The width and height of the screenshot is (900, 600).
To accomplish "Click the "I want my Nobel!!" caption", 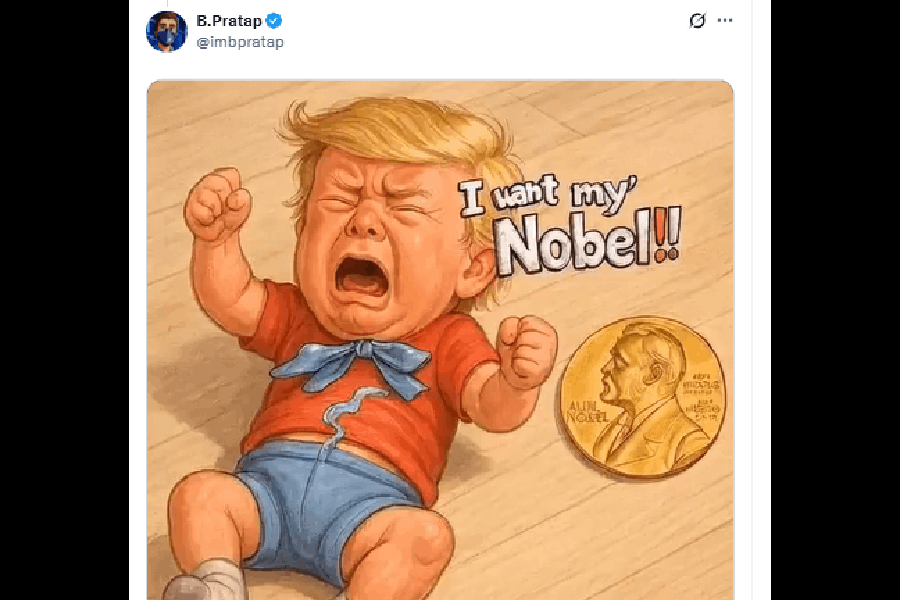I will [571, 225].
